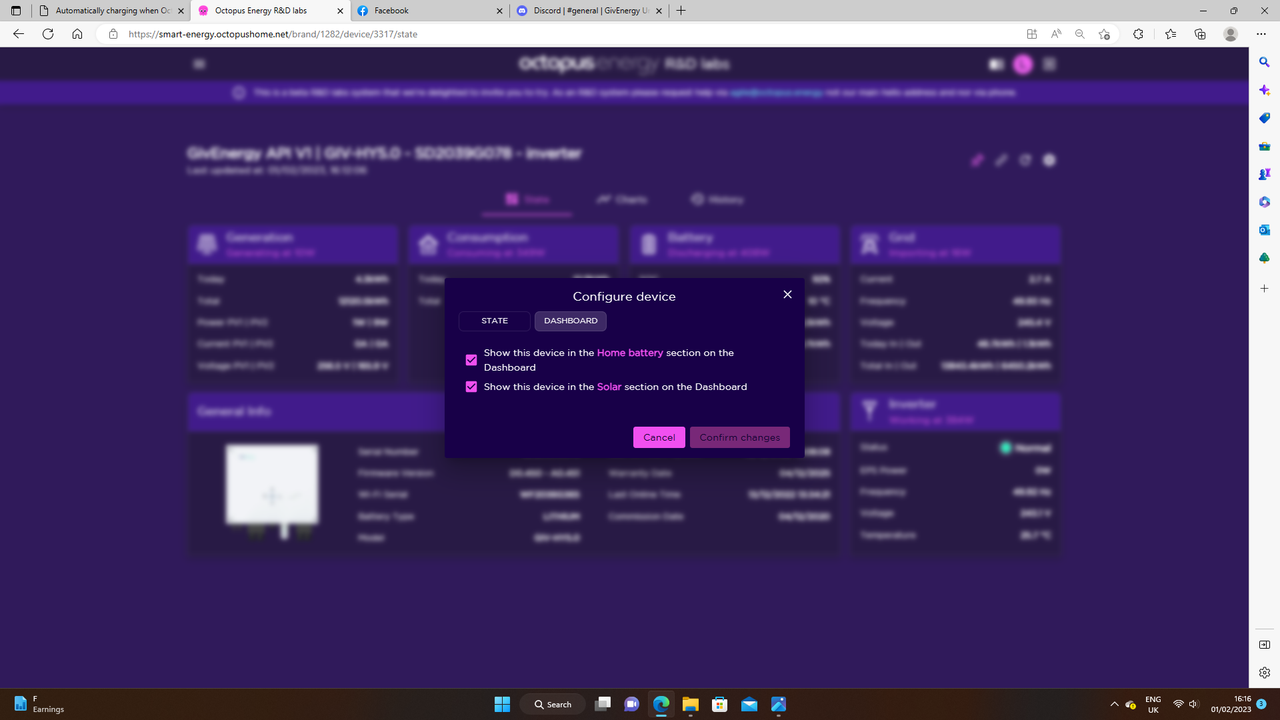Go to the browser home page
The height and width of the screenshot is (720, 1280).
click(77, 33)
